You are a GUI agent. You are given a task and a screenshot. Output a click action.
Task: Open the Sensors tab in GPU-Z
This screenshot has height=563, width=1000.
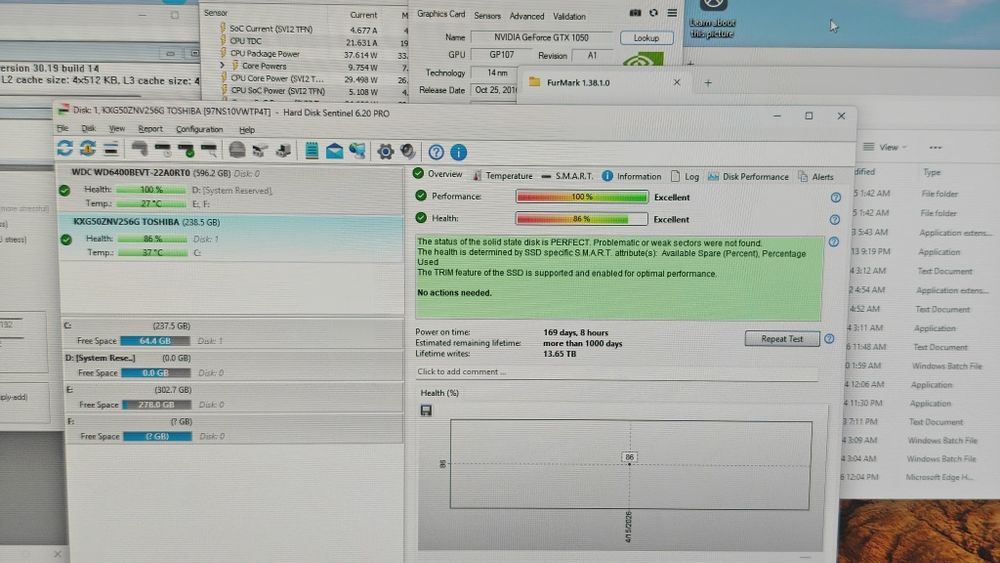click(x=487, y=15)
